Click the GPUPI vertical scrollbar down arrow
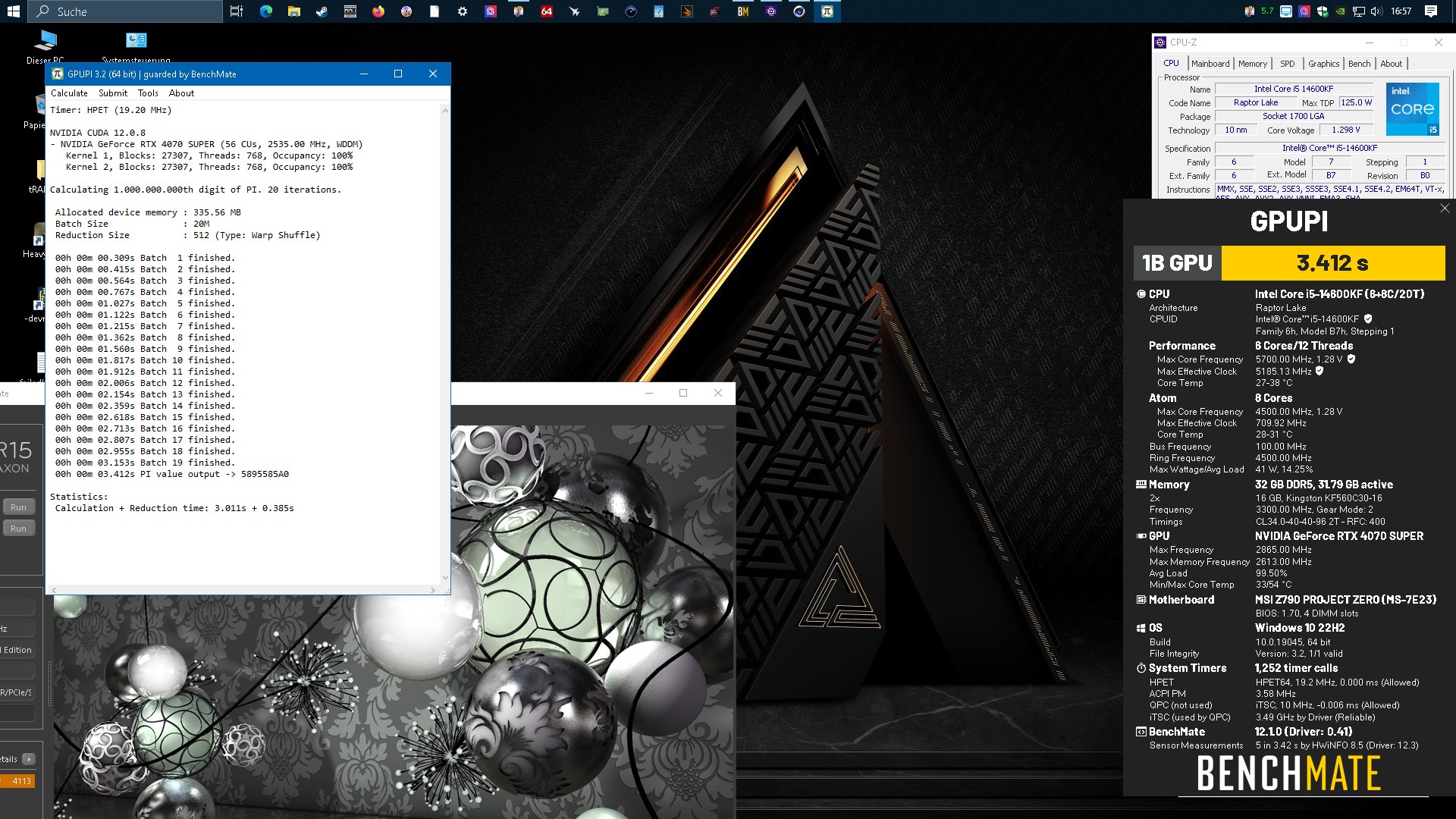Screen dimensions: 1456x819 (x=445, y=578)
